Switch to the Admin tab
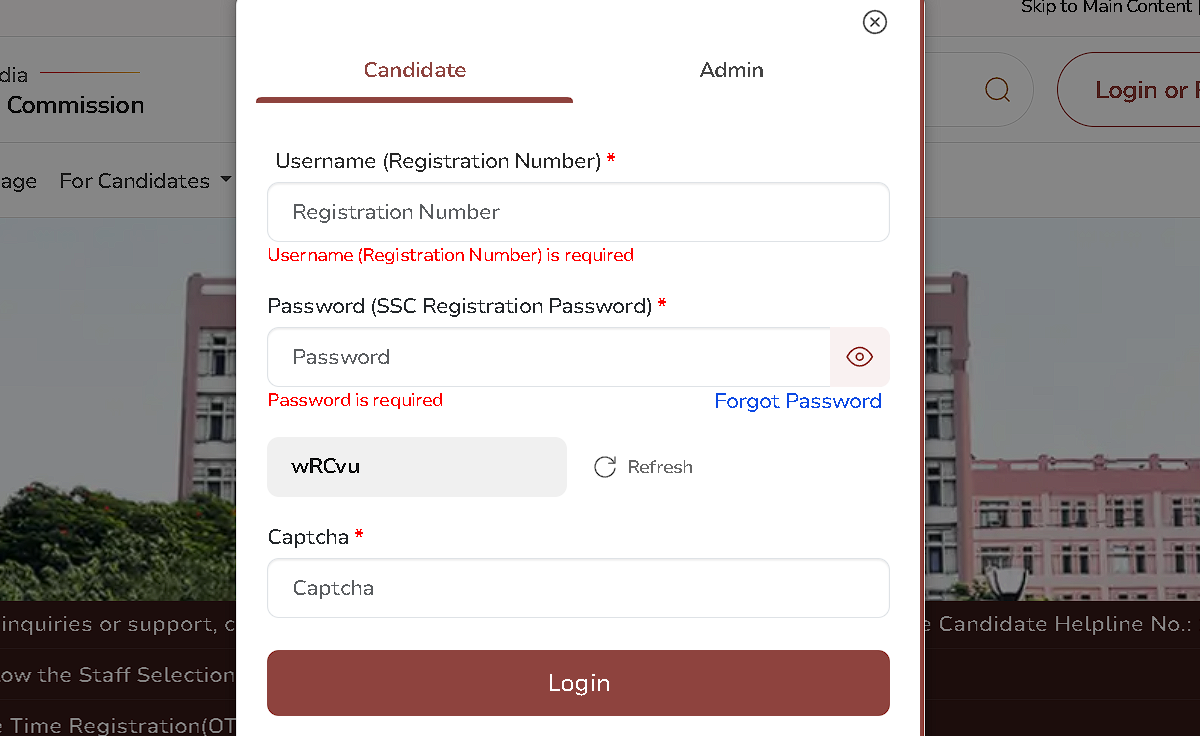Screen dimensions: 1200x736 pos(731,70)
